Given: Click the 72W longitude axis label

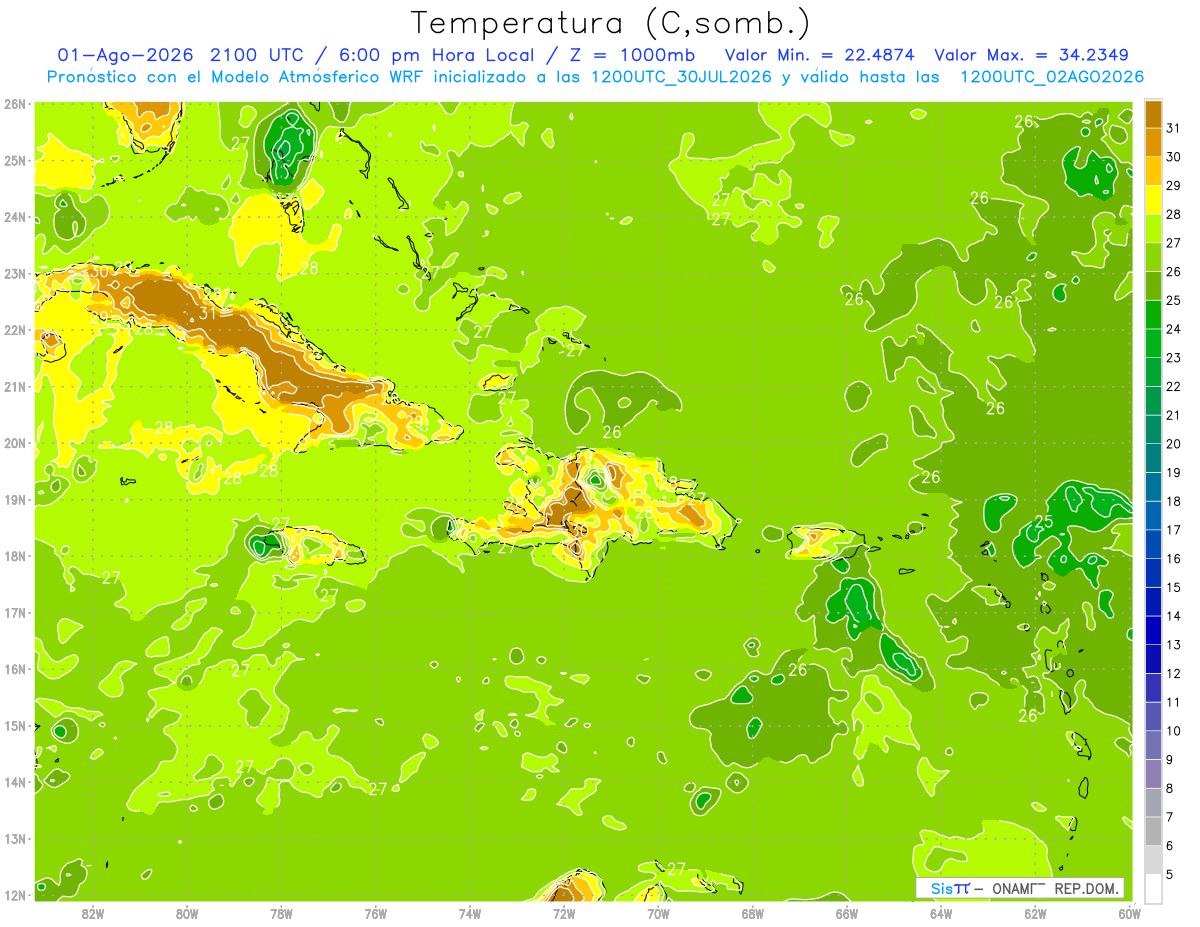Looking at the screenshot, I should pyautogui.click(x=564, y=913).
